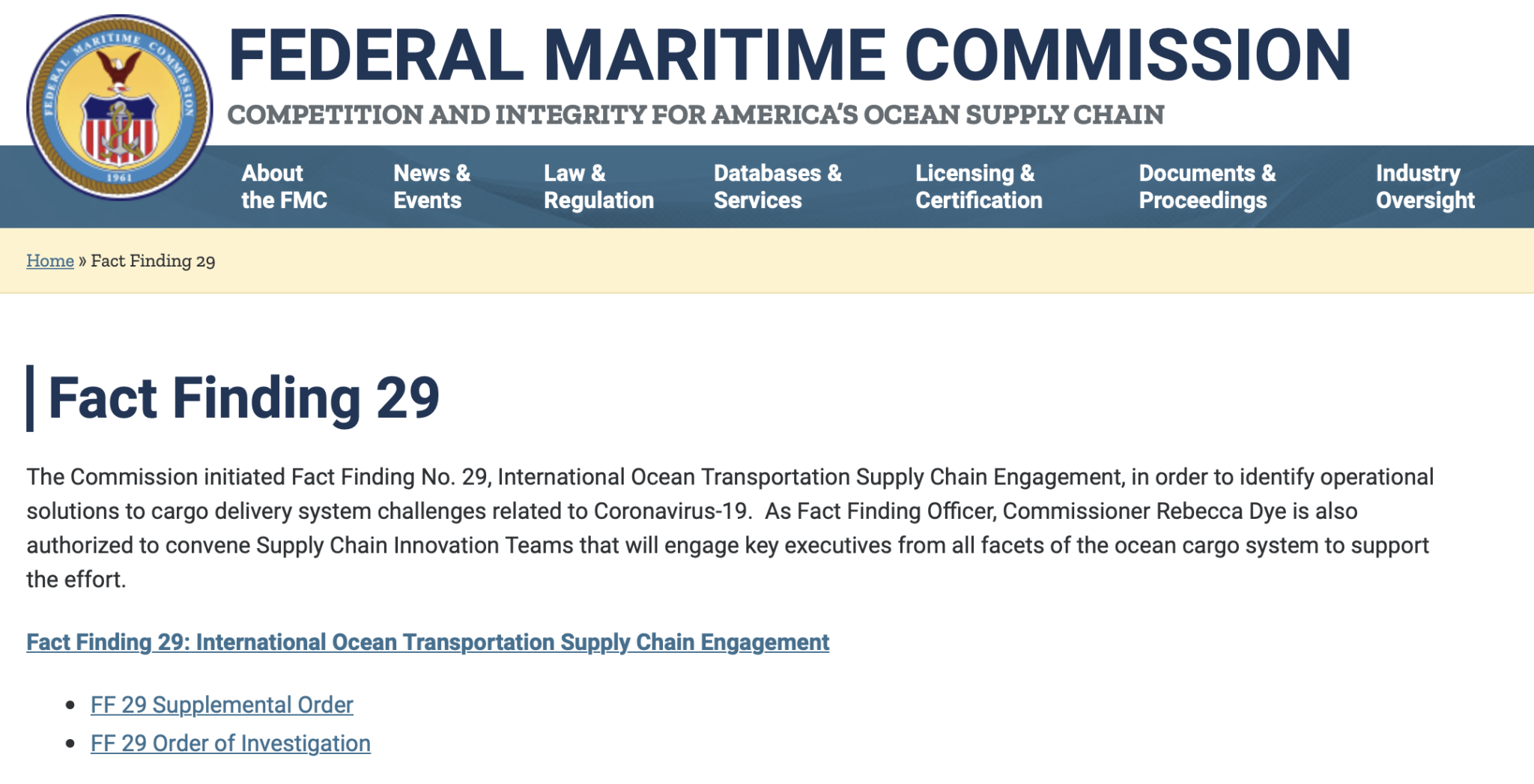Open the FF 29 Supplemental Order link
1534x784 pixels.
pos(222,705)
